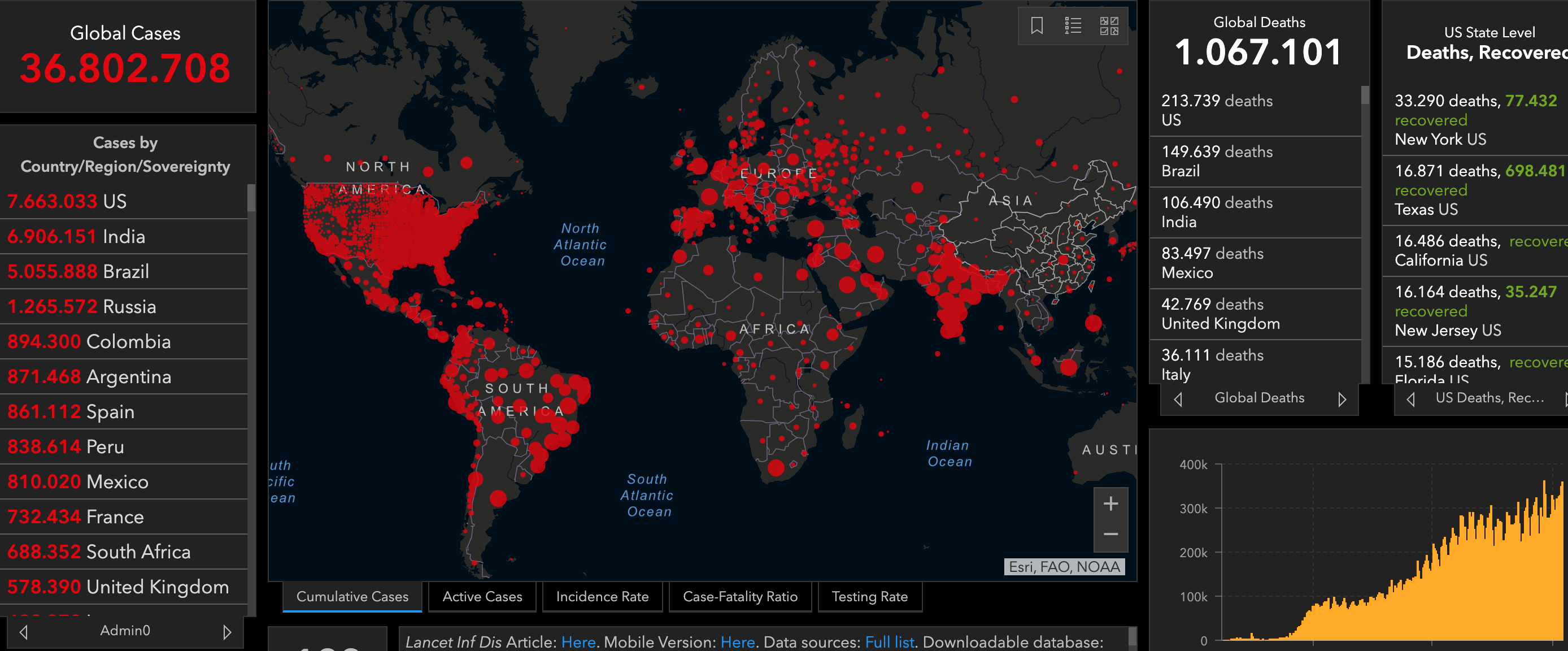Screen dimensions: 1568x651
Task: Zoom out of the map with minus
Action: 1110,534
